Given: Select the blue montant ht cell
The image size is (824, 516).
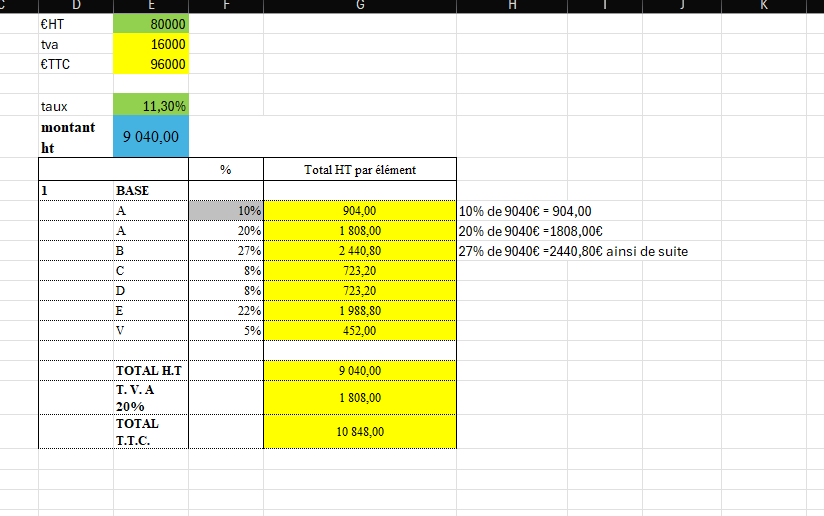Looking at the screenshot, I should point(150,137).
